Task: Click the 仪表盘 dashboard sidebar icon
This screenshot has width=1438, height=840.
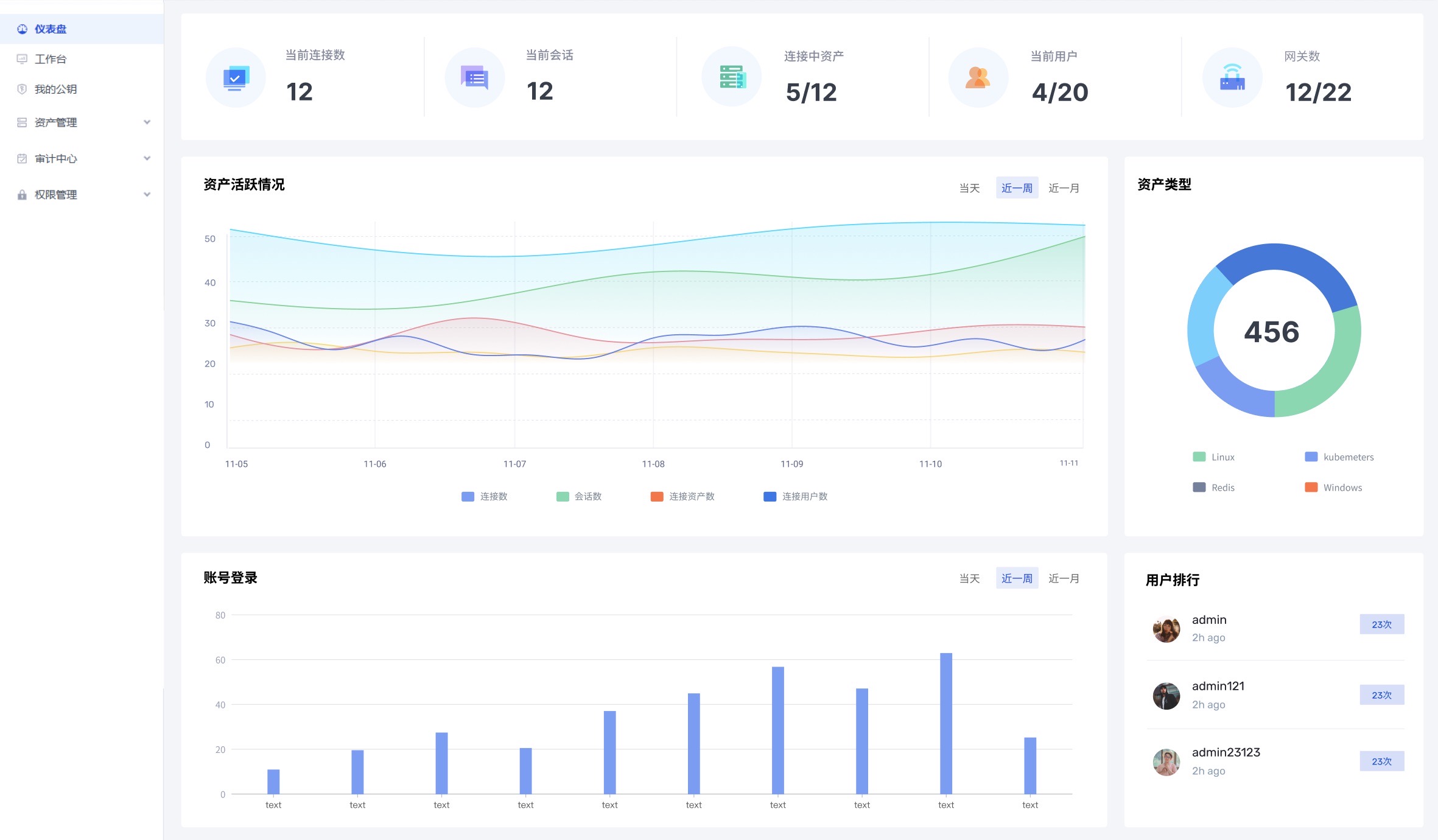Action: (22, 29)
